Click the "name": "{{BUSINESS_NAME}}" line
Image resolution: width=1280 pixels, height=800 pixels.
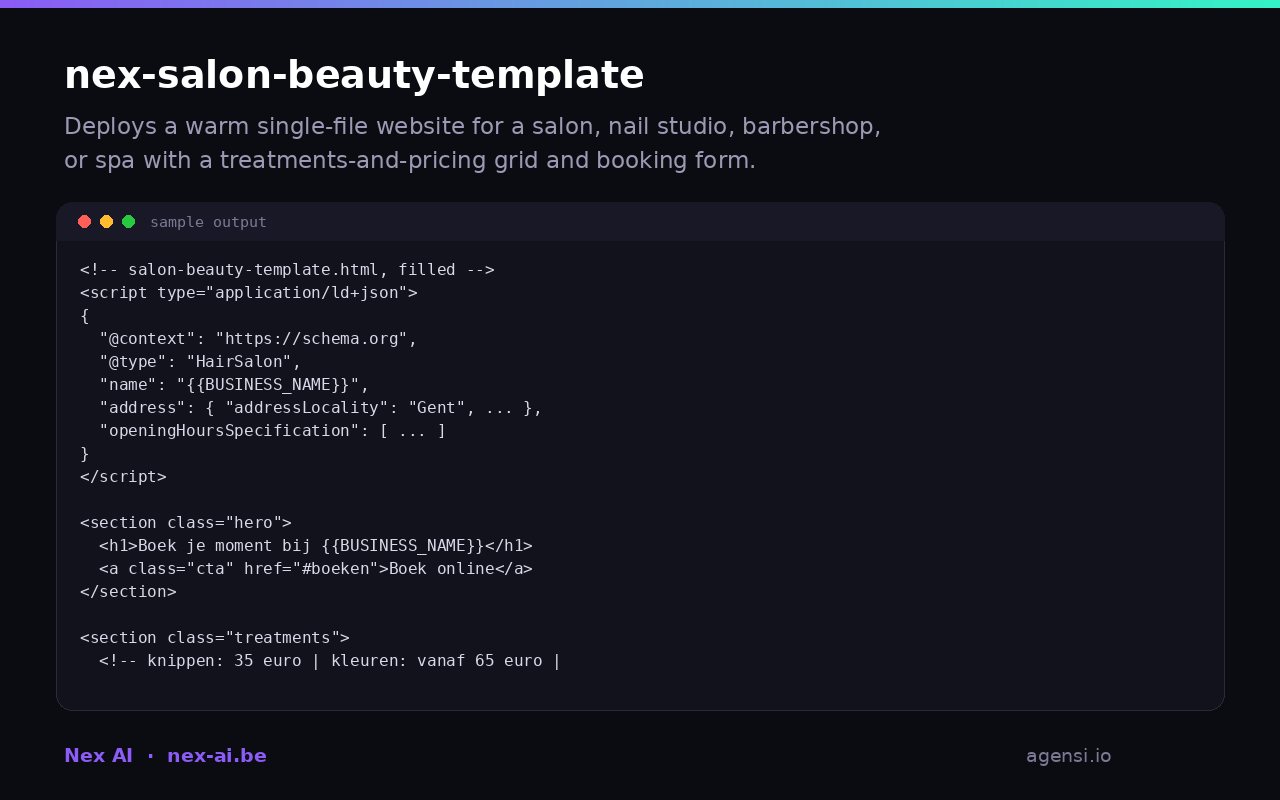click(x=234, y=385)
